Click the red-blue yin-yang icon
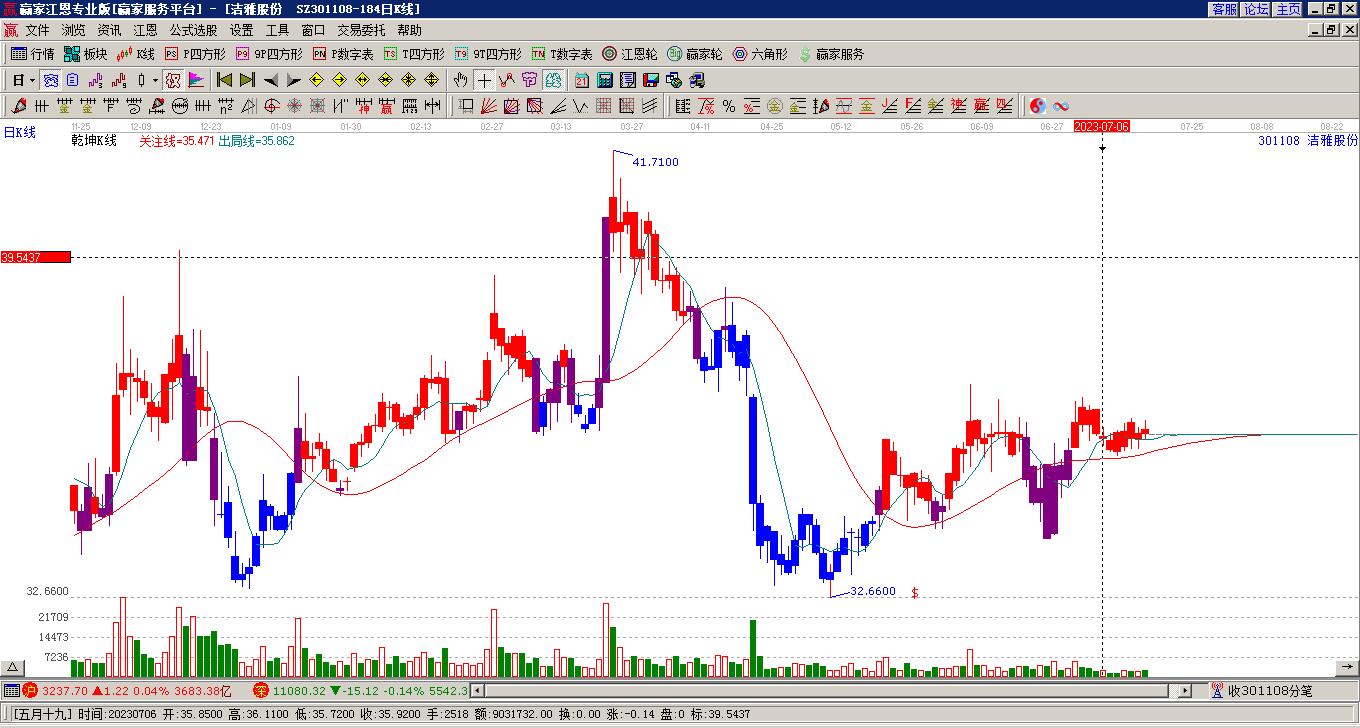This screenshot has height=728, width=1360. (1038, 106)
